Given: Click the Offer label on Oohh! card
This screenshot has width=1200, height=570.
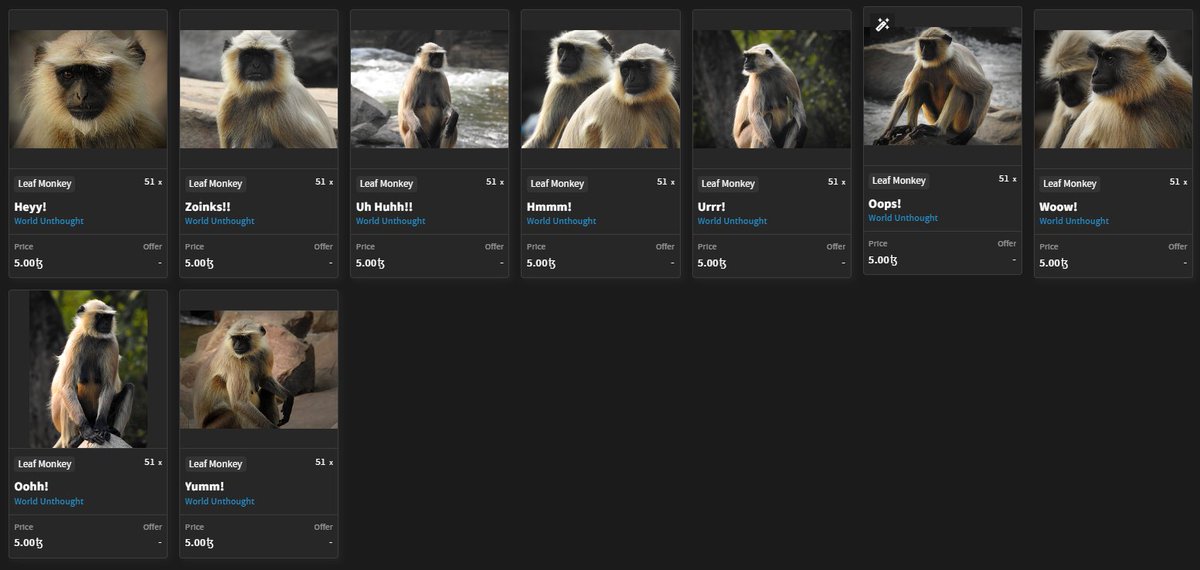Looking at the screenshot, I should (152, 526).
